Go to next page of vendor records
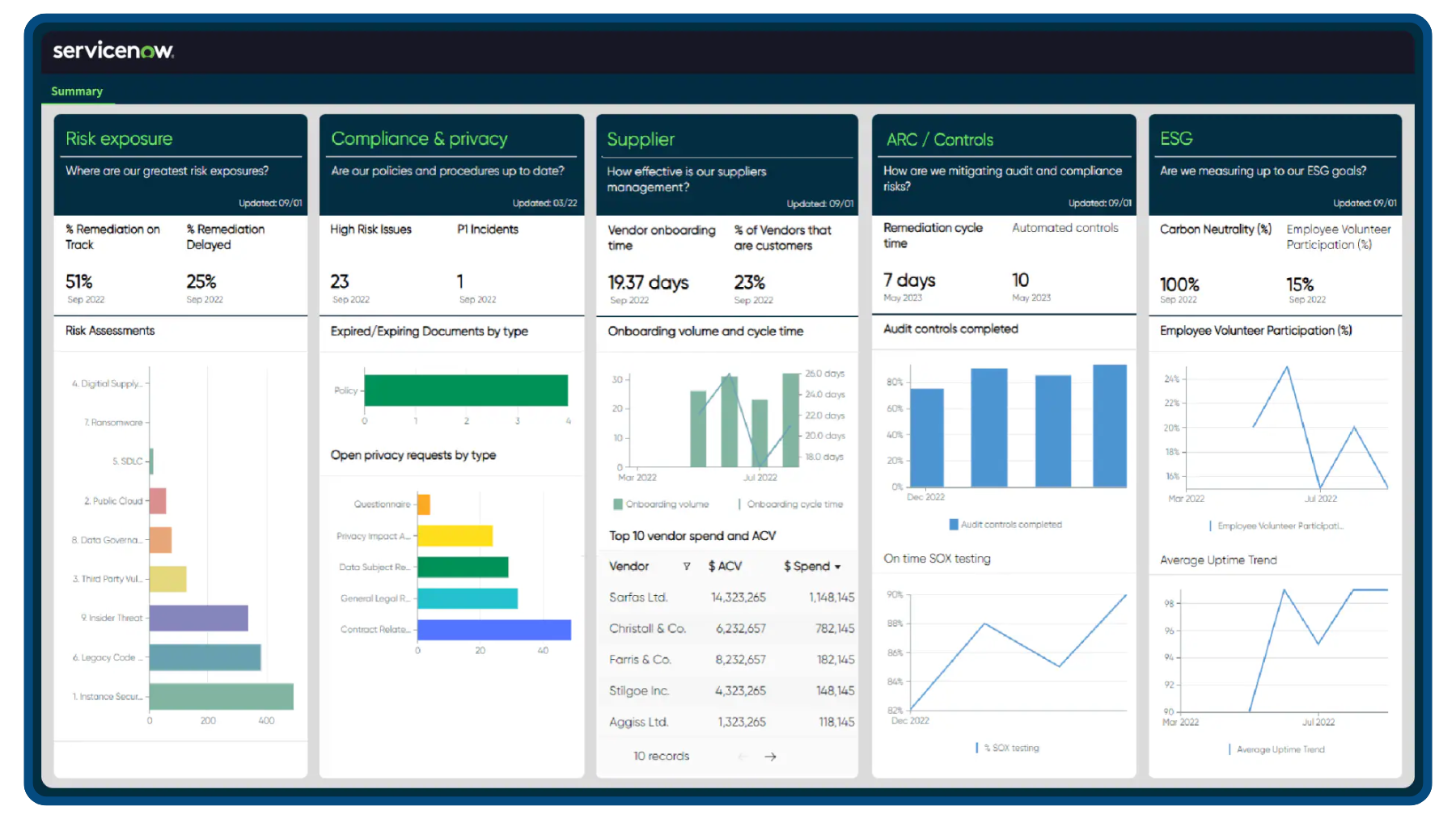Screen dimensions: 1456x819 pos(770,756)
